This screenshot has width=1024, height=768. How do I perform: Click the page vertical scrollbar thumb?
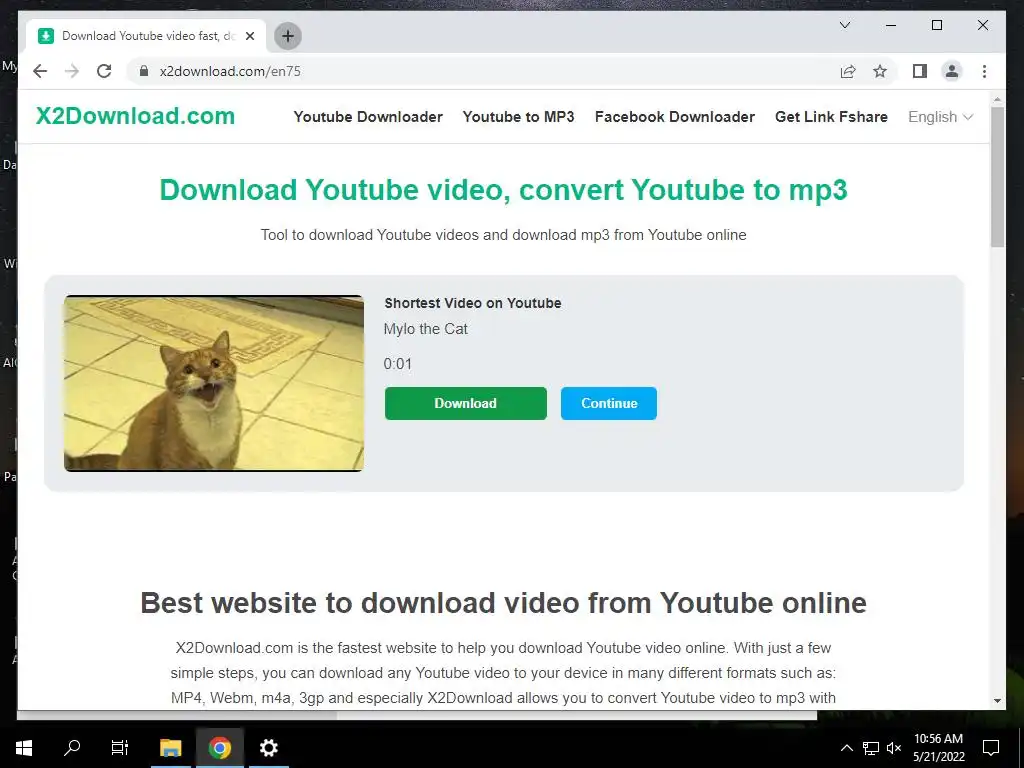[x=997, y=176]
